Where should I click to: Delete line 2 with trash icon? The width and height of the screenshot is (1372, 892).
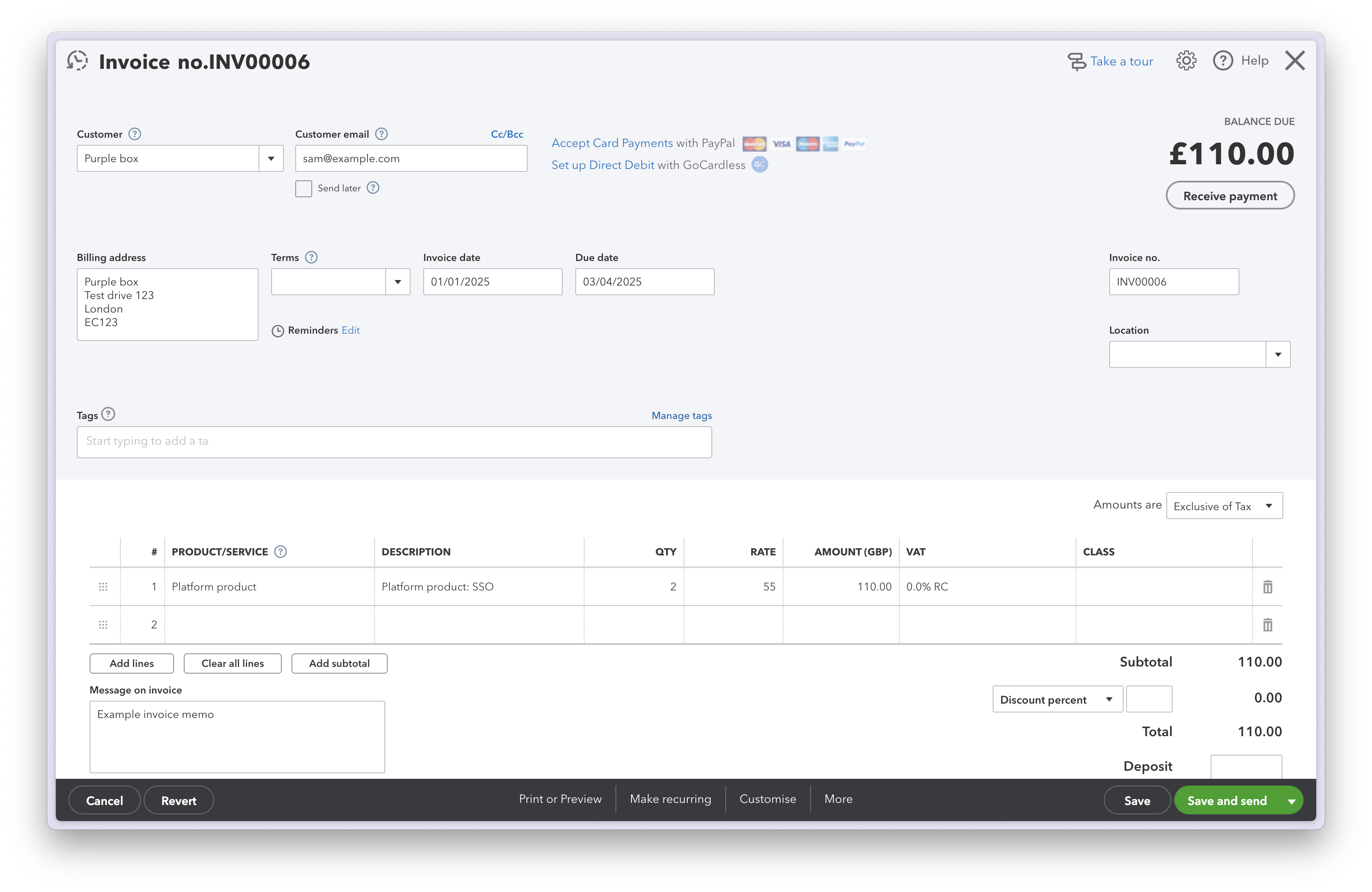point(1268,625)
